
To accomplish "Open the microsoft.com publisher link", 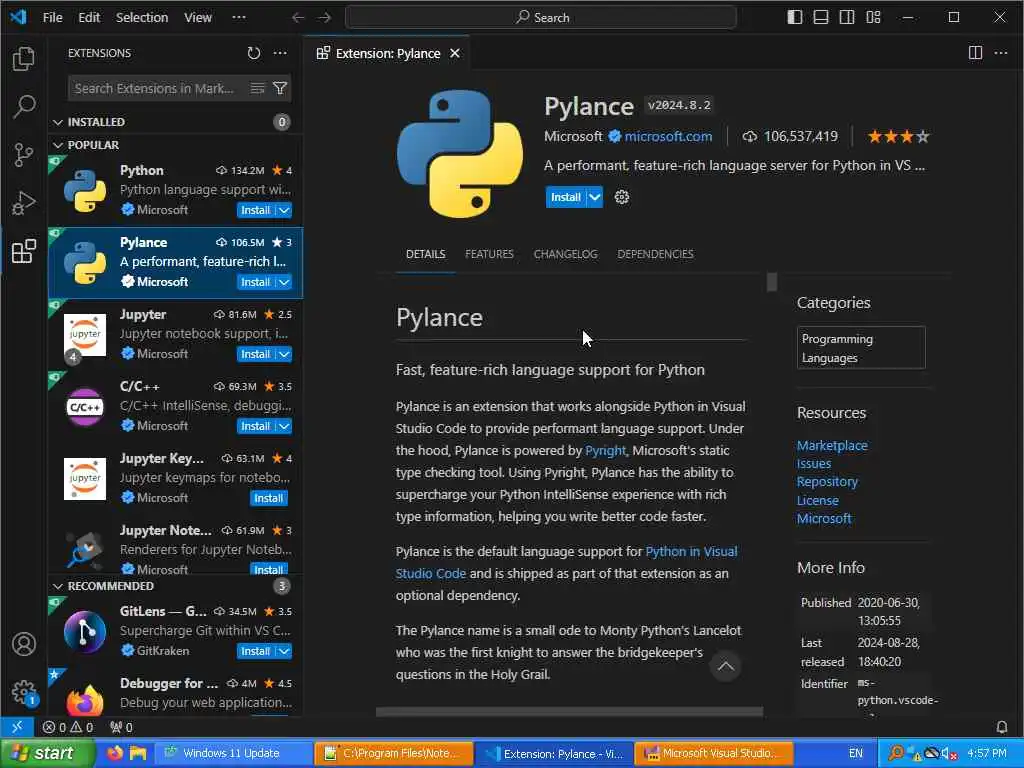I will click(x=668, y=136).
